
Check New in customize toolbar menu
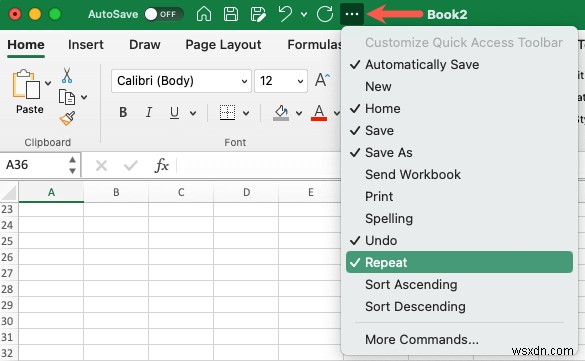point(459,87)
